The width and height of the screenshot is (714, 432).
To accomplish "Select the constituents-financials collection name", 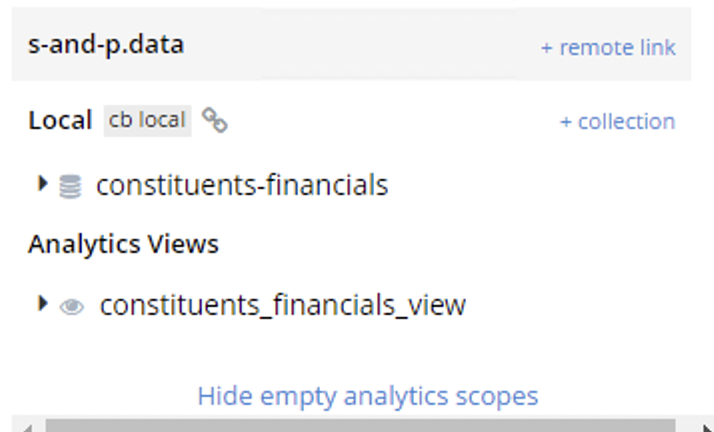I will [242, 185].
